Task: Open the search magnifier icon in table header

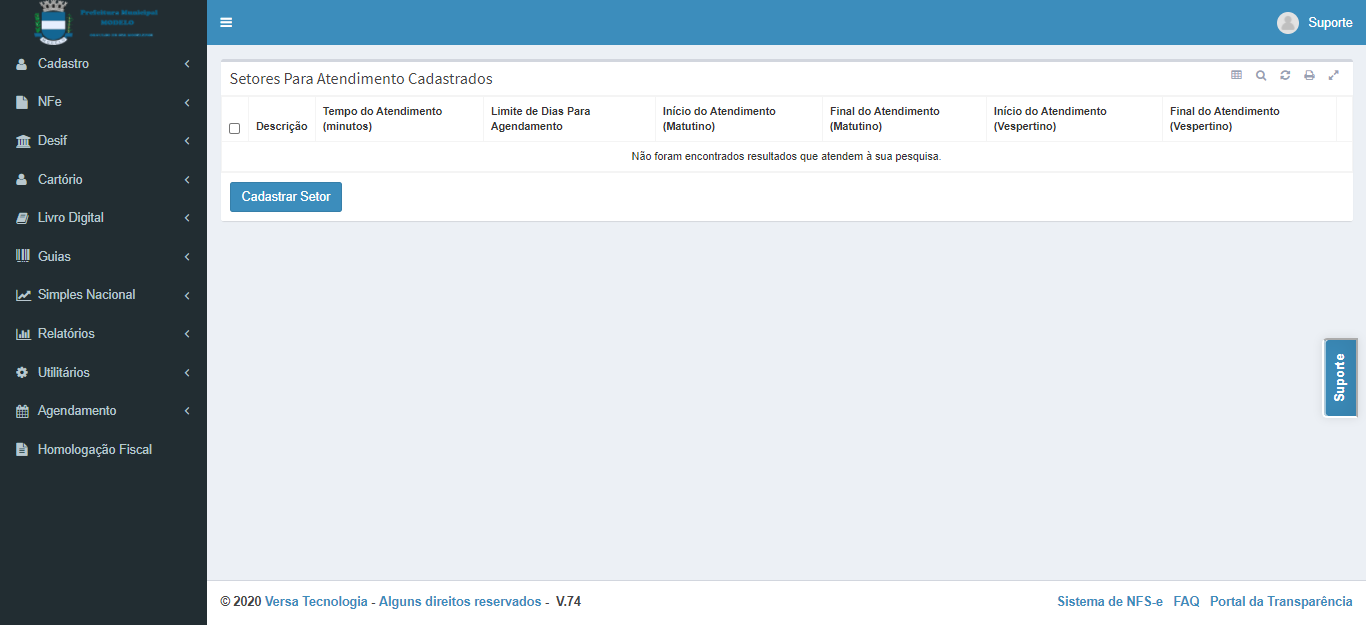Action: point(1261,75)
